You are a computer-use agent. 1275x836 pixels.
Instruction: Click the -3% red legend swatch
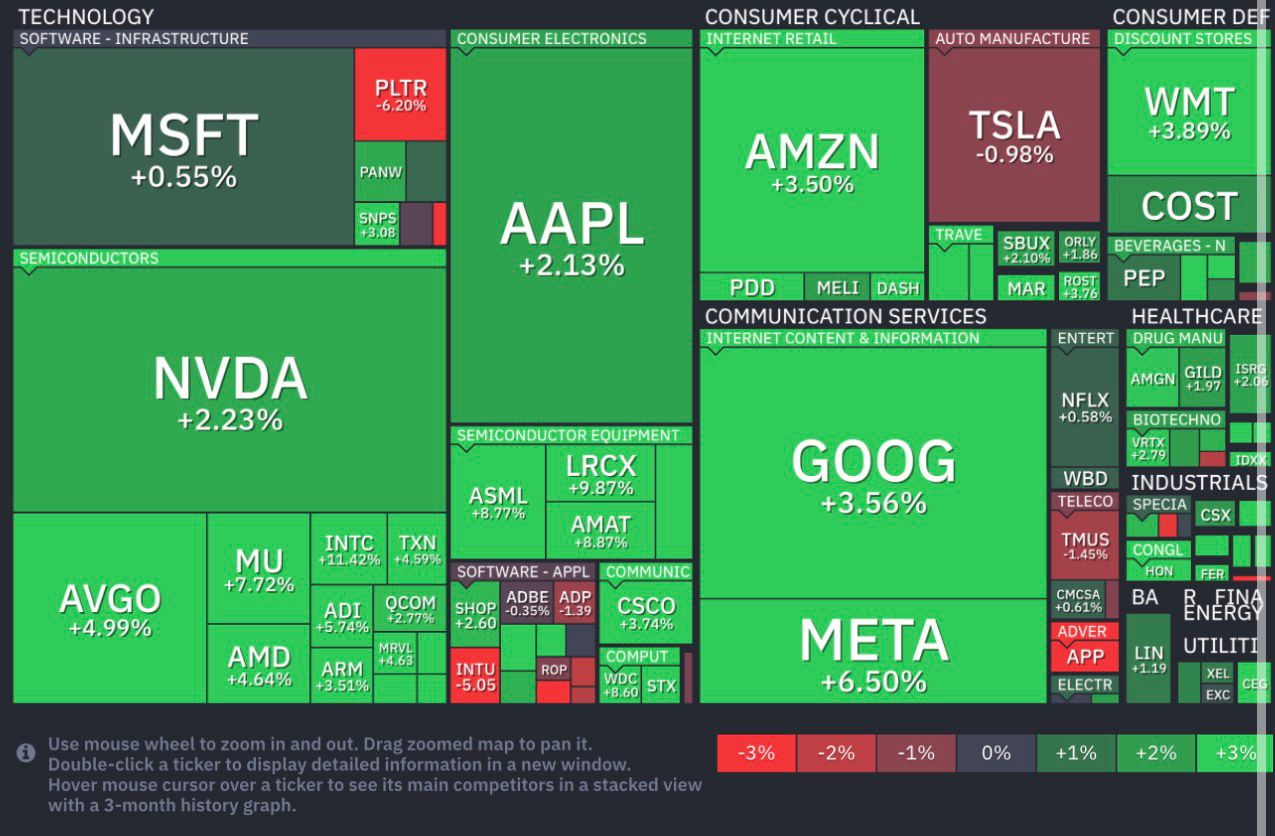click(x=756, y=753)
